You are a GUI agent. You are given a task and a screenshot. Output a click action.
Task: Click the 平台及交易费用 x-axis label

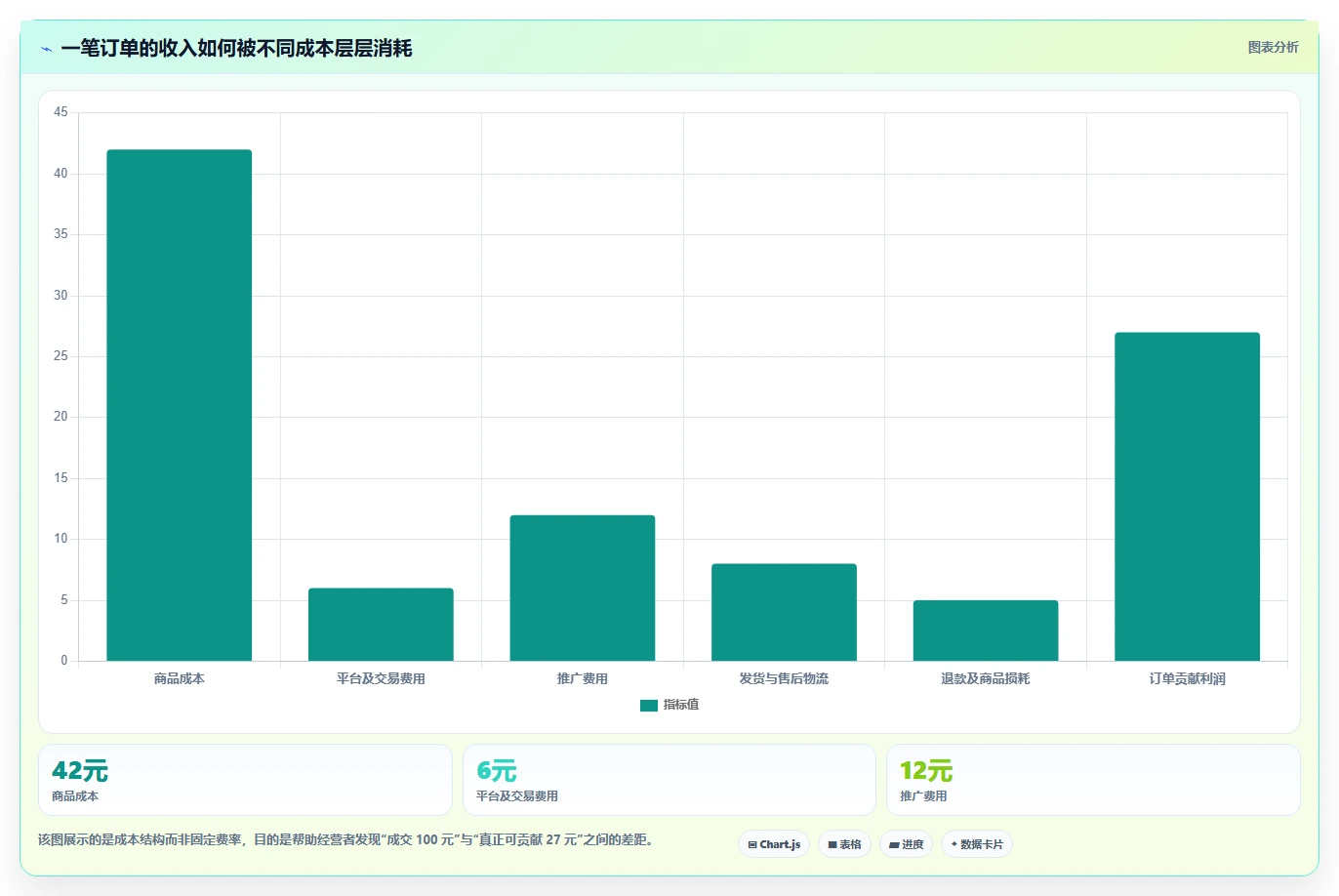click(381, 678)
